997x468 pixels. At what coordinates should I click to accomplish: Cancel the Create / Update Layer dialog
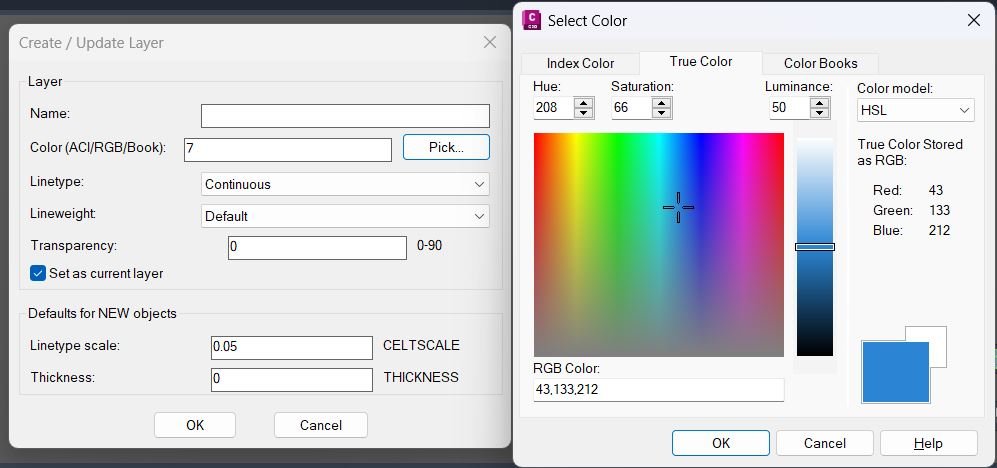pyautogui.click(x=320, y=425)
